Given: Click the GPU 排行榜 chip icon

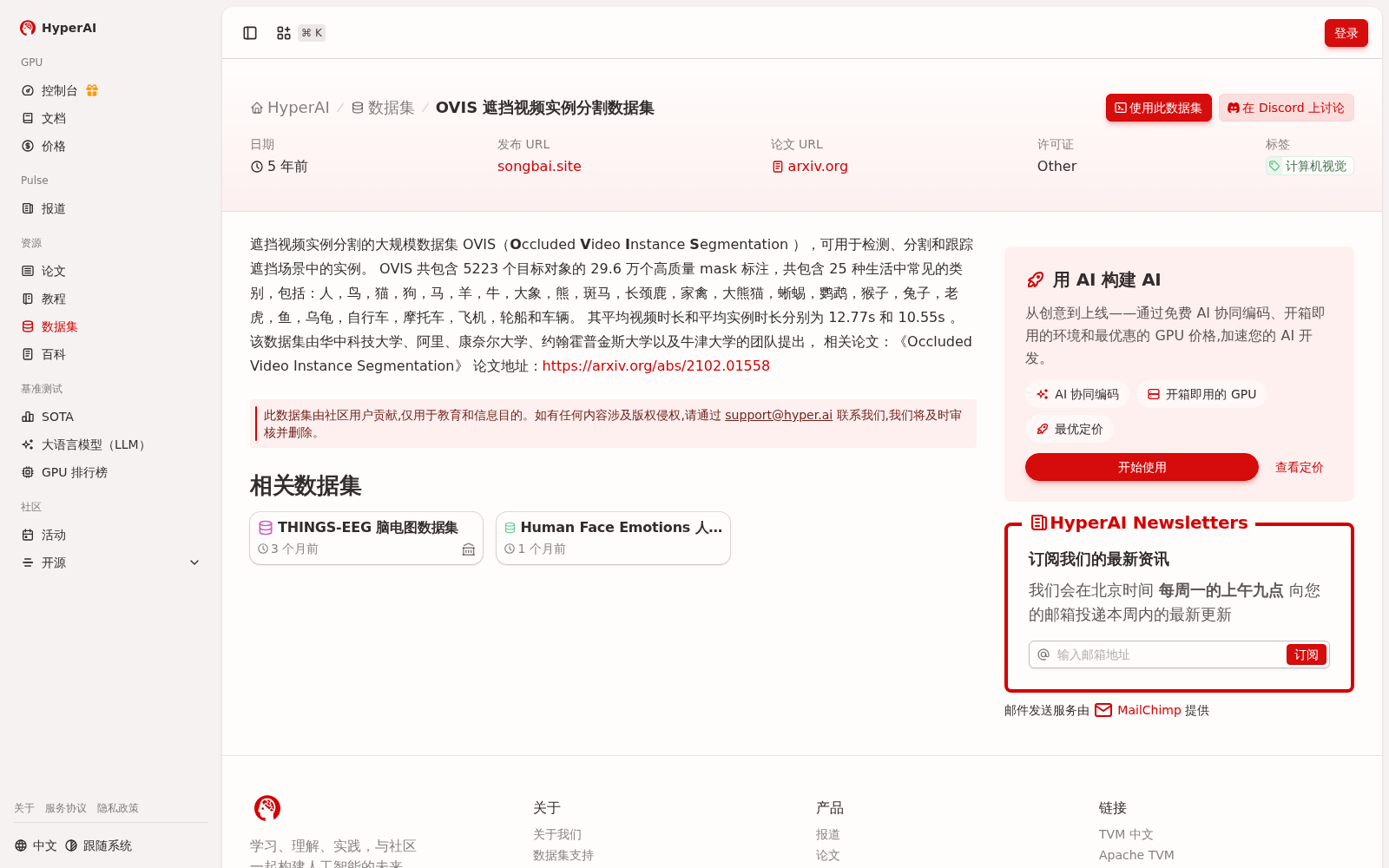Looking at the screenshot, I should point(28,472).
